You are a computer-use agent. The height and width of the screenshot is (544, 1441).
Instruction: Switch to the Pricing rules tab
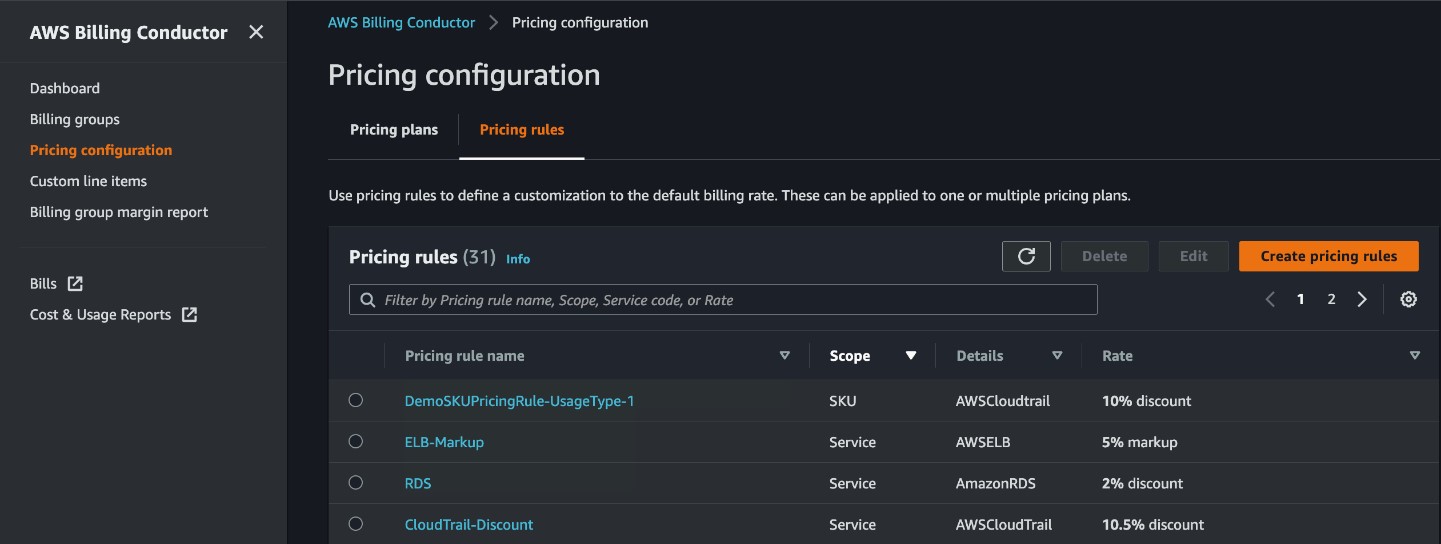(522, 130)
